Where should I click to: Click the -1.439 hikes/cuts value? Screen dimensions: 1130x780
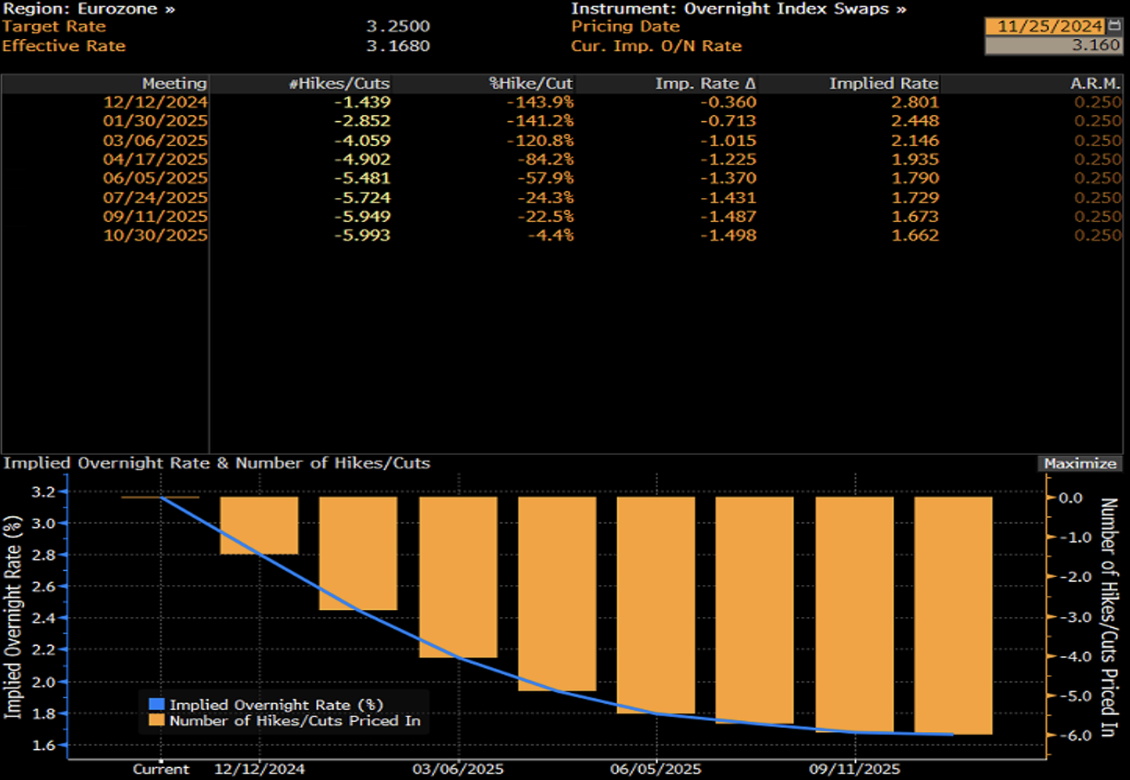point(362,102)
